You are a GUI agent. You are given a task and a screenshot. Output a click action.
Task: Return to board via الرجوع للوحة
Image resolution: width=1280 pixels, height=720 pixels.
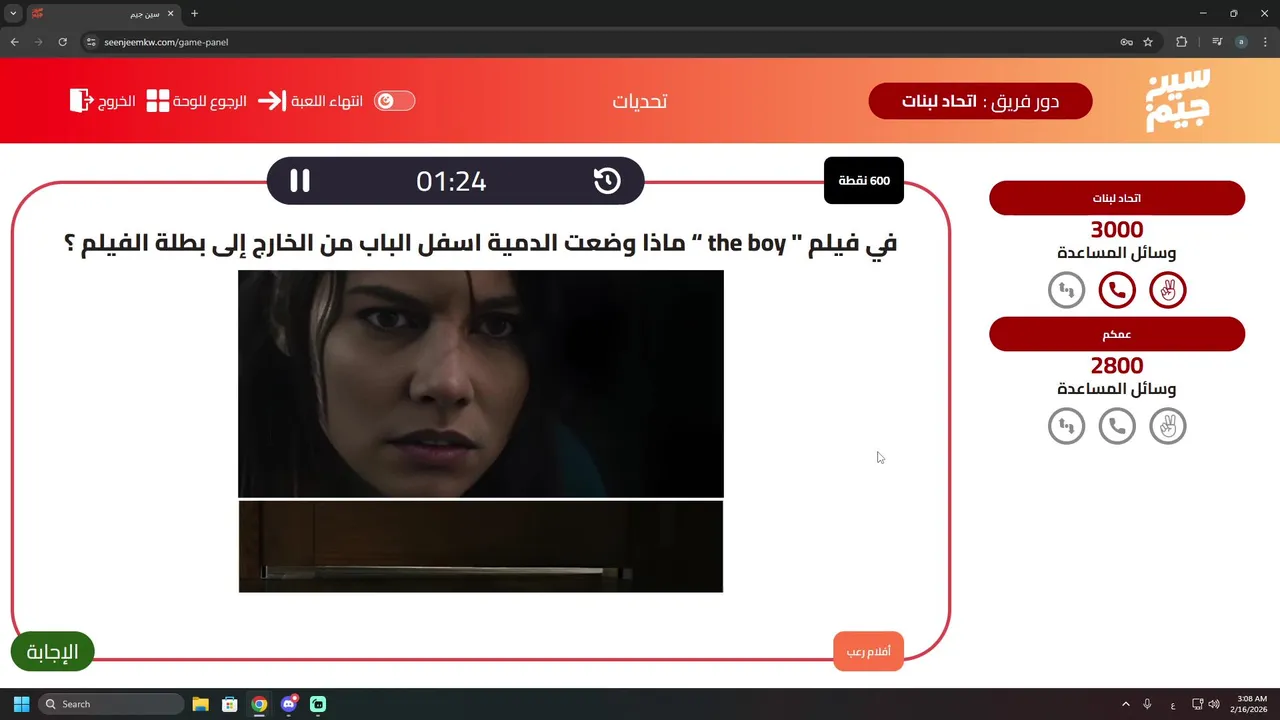tap(197, 101)
